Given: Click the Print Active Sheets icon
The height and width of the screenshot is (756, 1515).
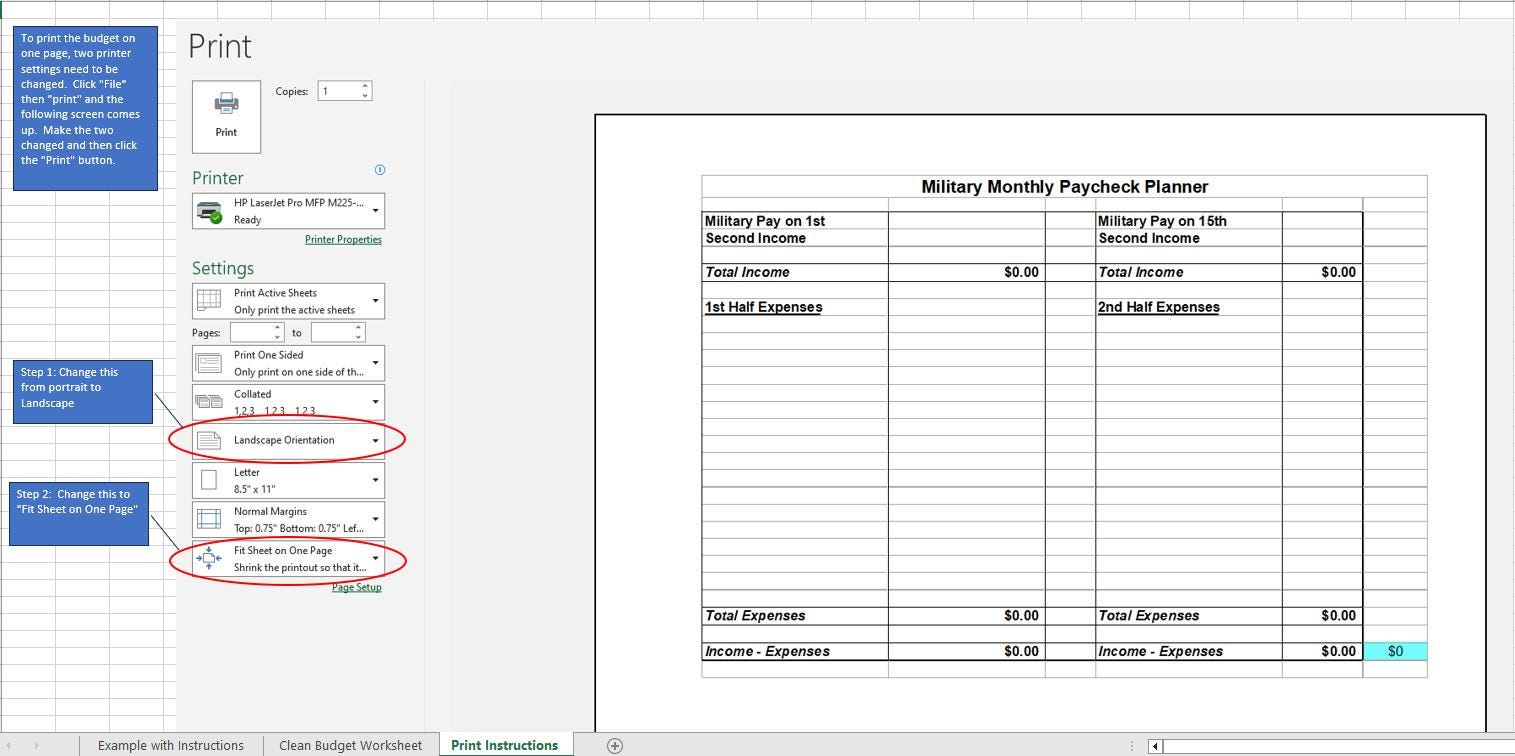Looking at the screenshot, I should (208, 299).
